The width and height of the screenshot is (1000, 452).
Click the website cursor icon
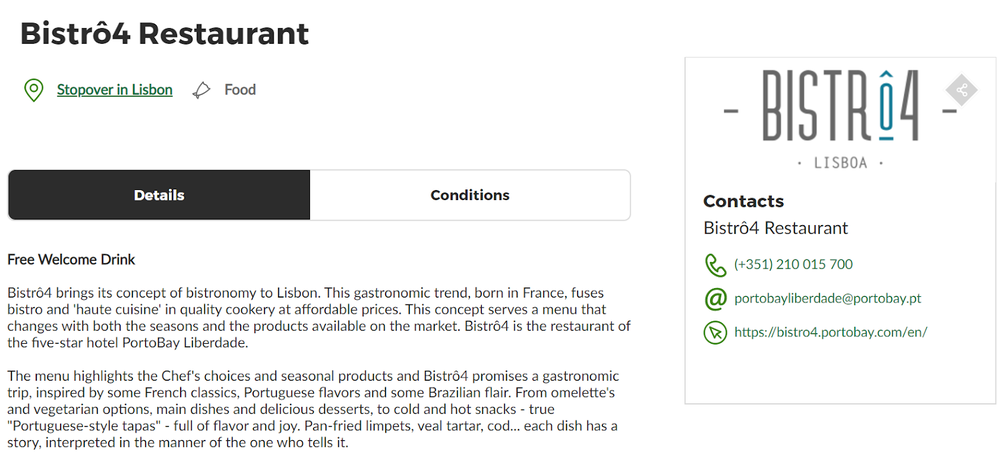tap(715, 332)
